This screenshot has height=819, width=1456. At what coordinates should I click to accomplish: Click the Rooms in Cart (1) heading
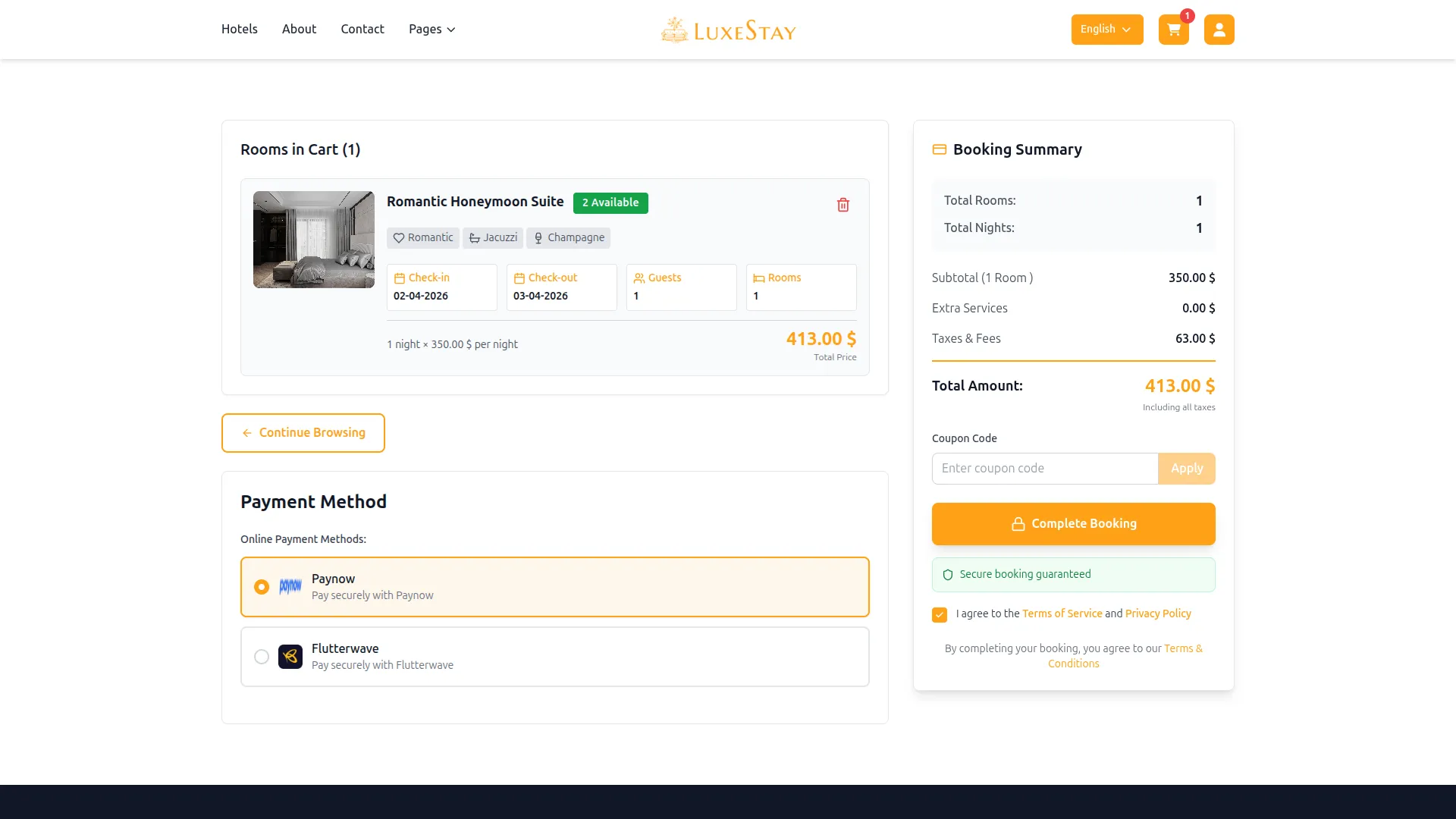click(x=300, y=150)
